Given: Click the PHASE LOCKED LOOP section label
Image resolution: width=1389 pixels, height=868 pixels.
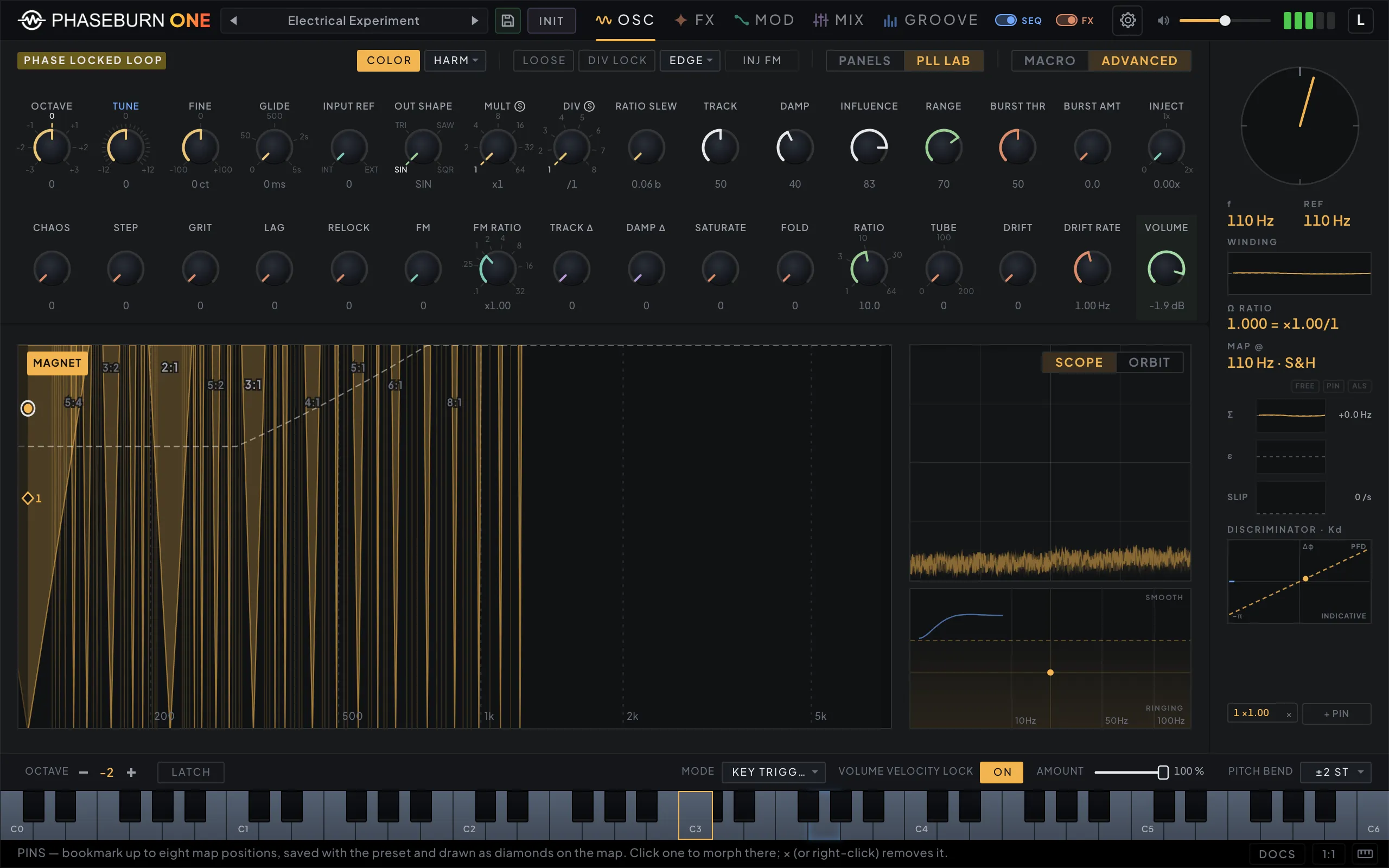Looking at the screenshot, I should pos(92,60).
